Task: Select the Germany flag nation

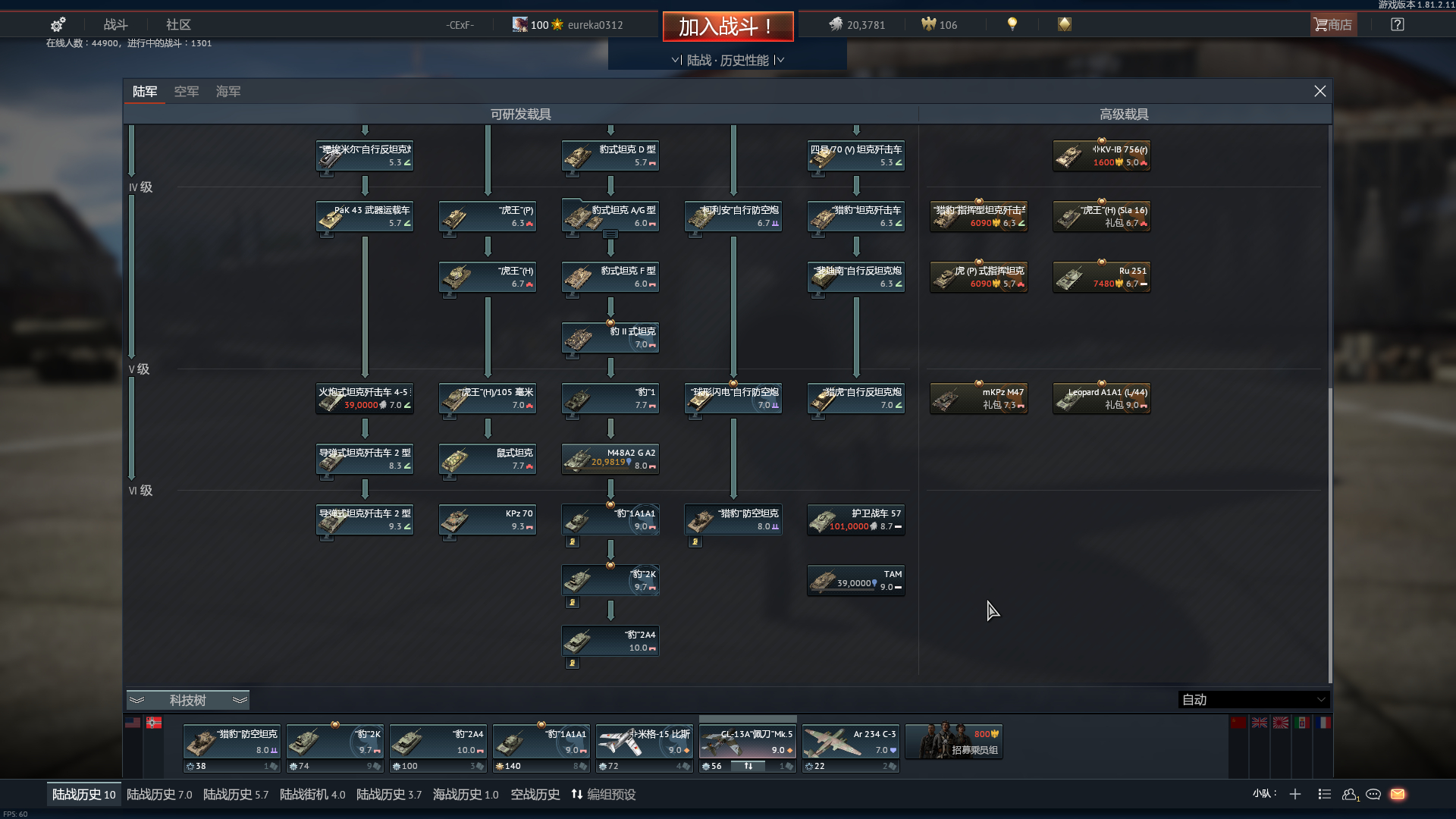Action: click(x=154, y=723)
